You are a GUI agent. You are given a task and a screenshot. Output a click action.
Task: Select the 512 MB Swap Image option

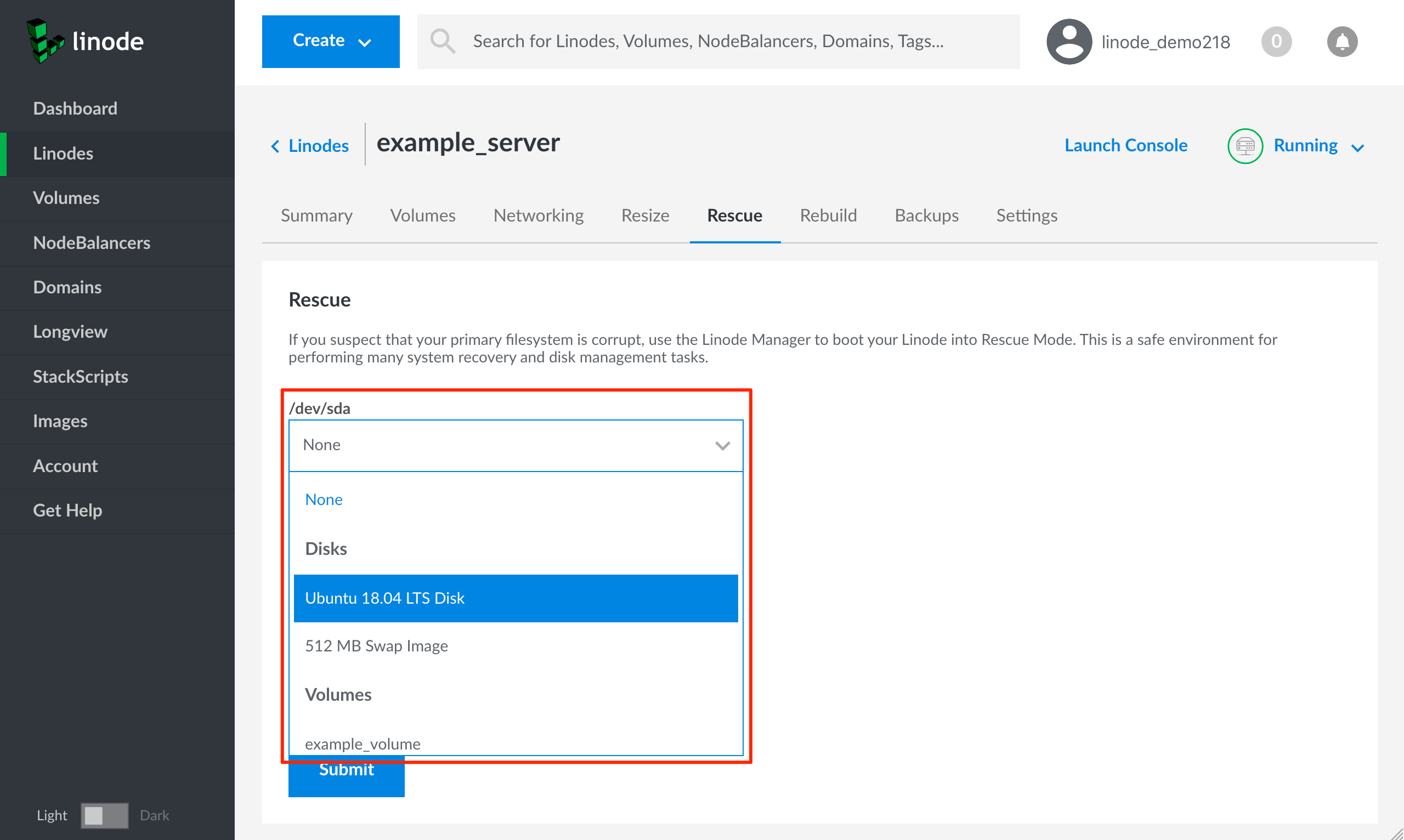tap(376, 646)
